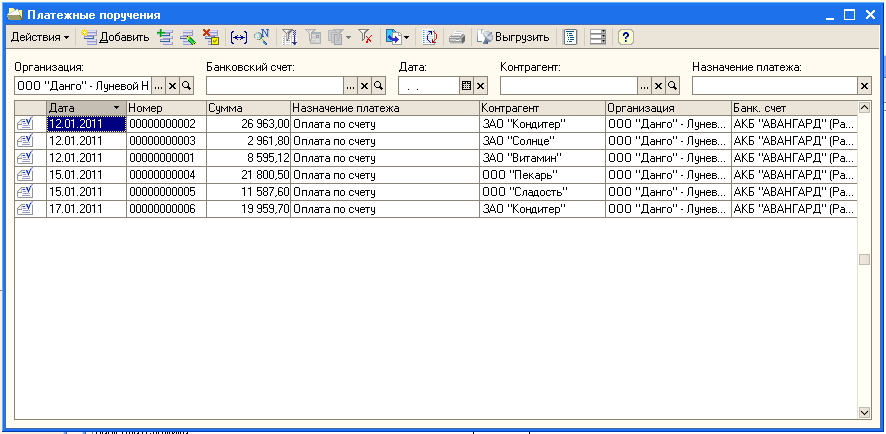Click the find by number icon

coord(262,37)
